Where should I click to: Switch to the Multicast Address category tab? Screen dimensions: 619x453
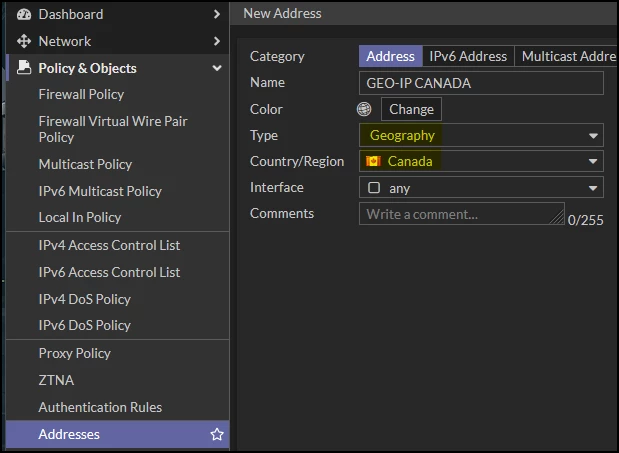pos(566,56)
